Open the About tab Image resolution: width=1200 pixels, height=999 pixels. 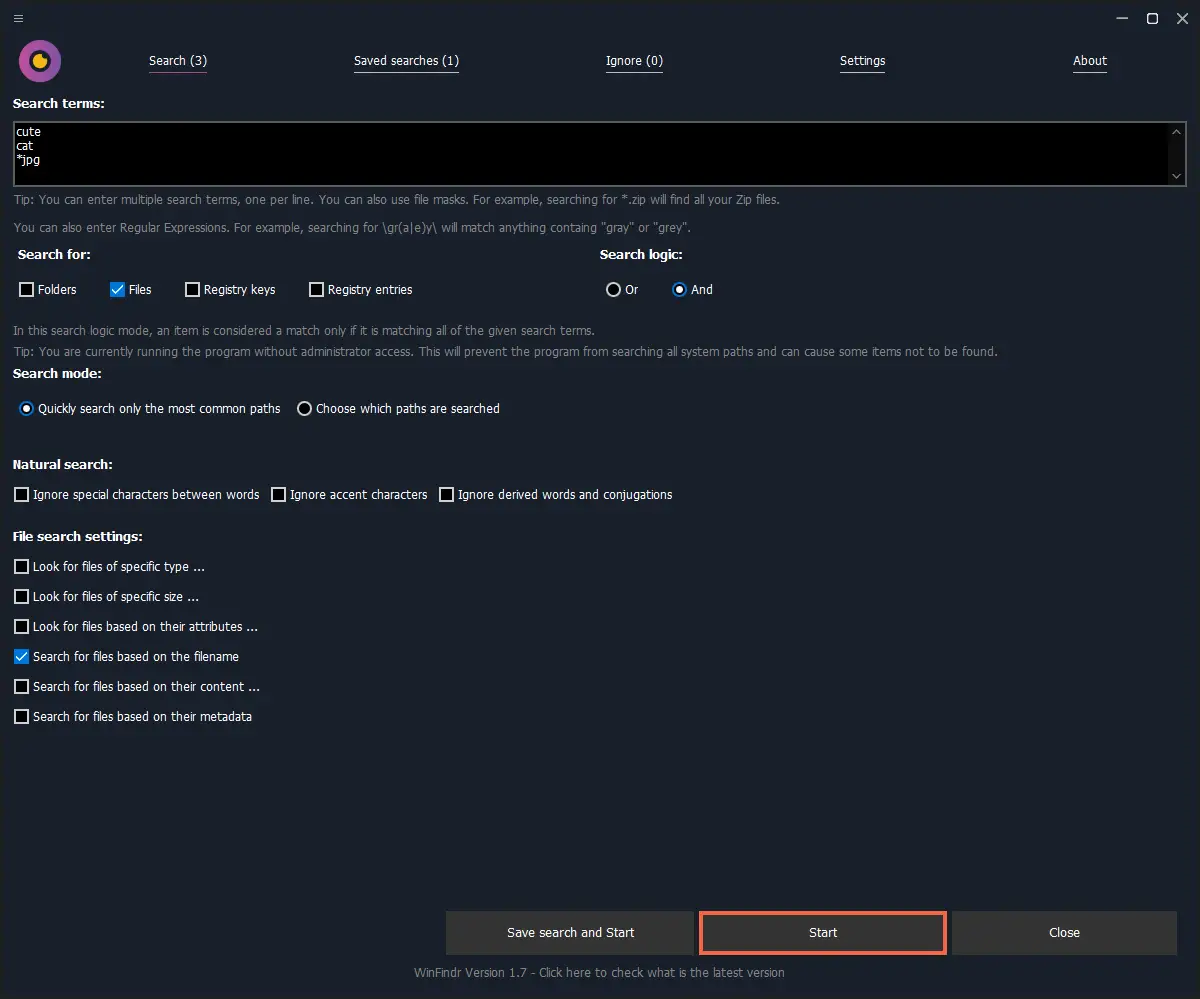tap(1089, 61)
